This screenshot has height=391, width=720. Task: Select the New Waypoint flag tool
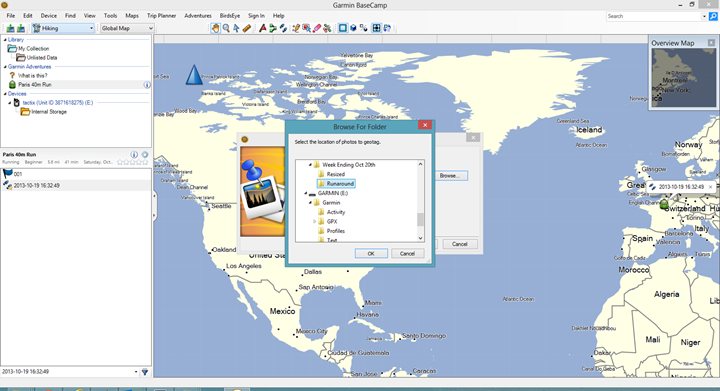[x=263, y=28]
